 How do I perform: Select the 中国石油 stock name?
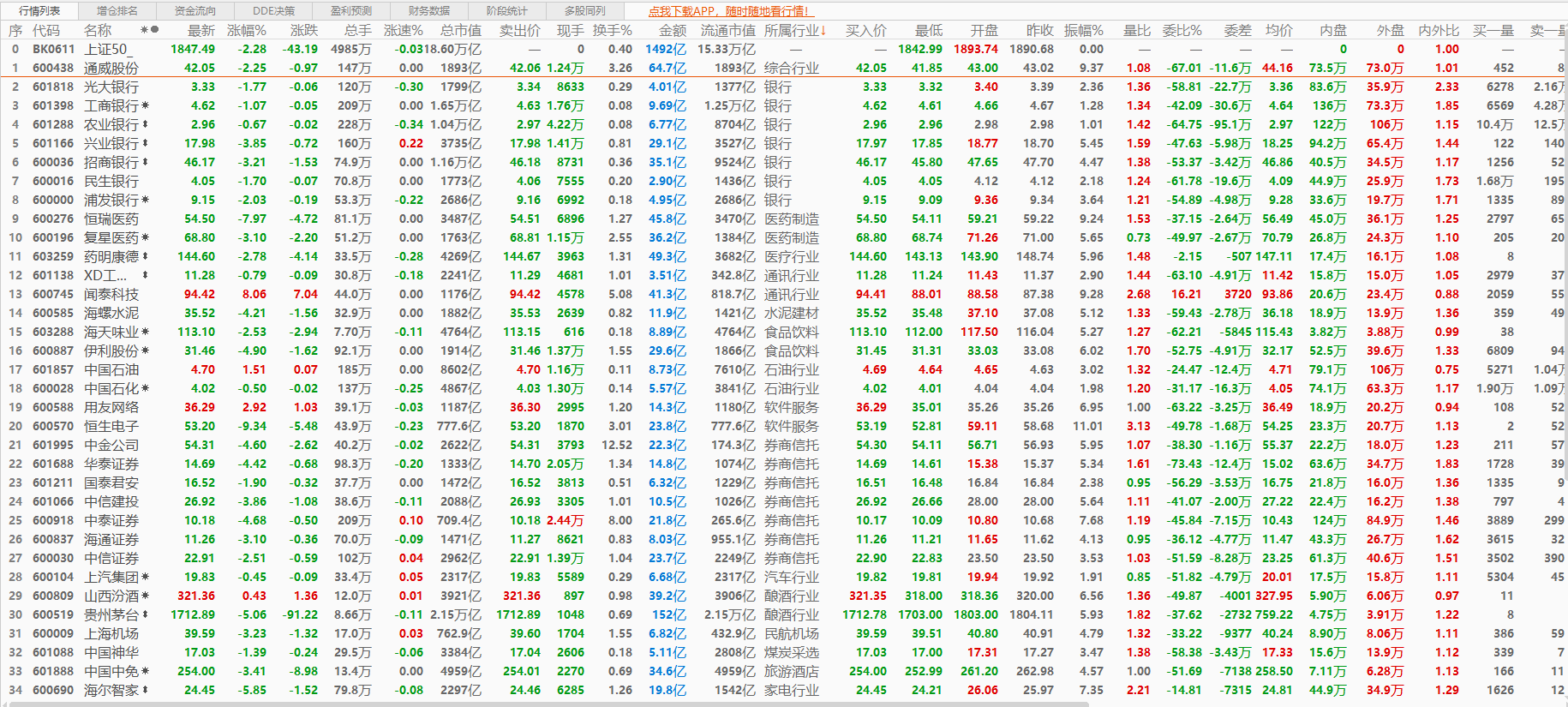pyautogui.click(x=111, y=369)
